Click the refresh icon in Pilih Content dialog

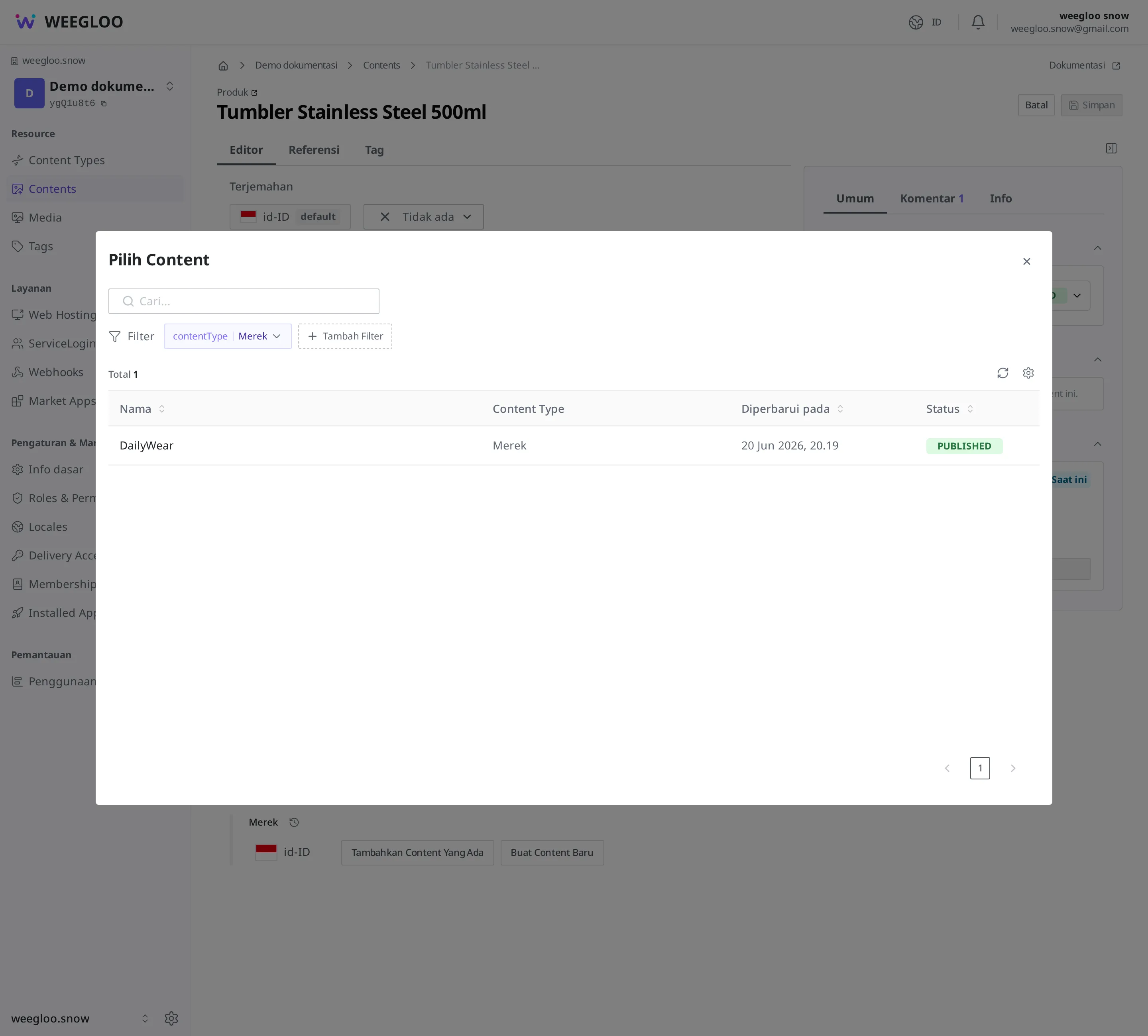tap(1002, 373)
